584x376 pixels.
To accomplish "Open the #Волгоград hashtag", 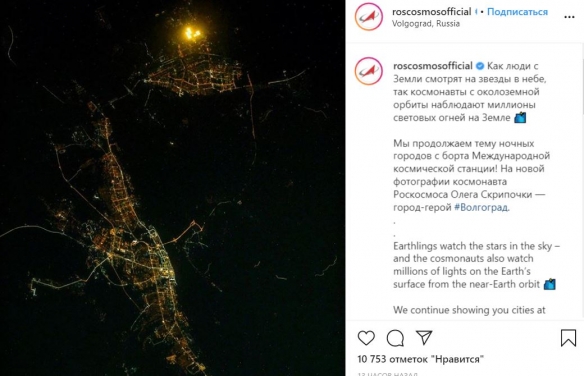I will 481,207.
